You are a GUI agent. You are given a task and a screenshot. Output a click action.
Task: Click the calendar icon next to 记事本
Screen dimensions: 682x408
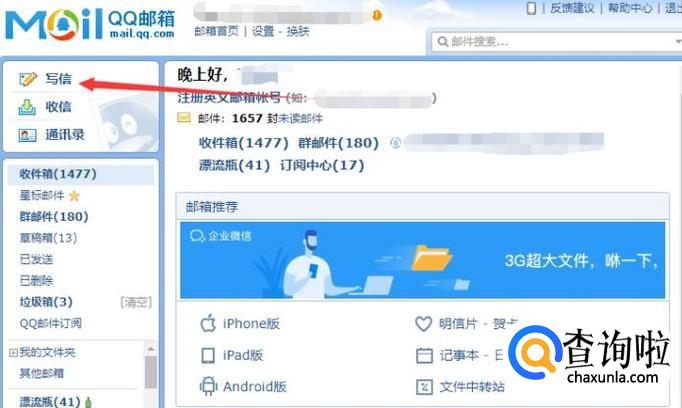pyautogui.click(x=424, y=355)
